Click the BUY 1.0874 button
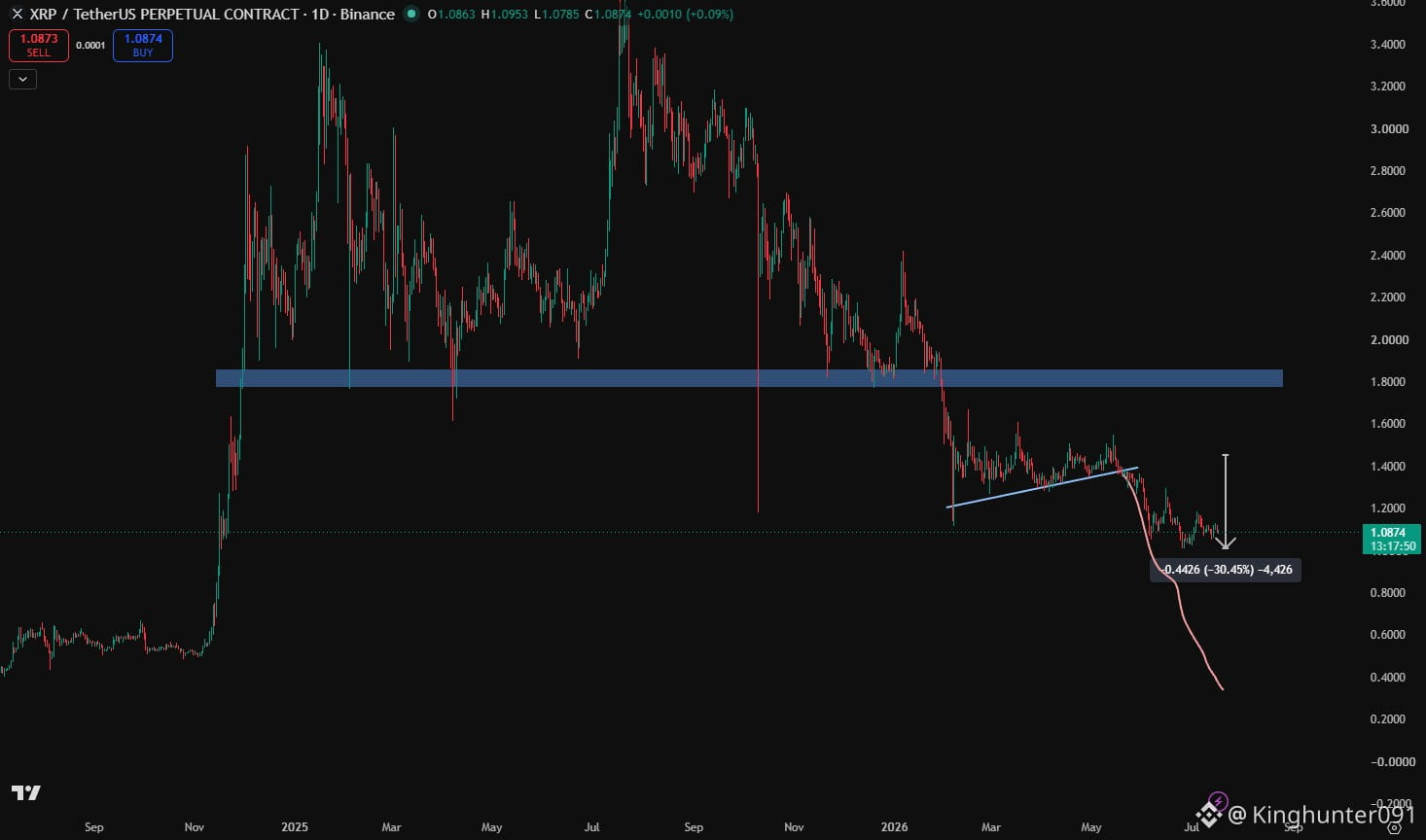The width and height of the screenshot is (1426, 840). 143,45
